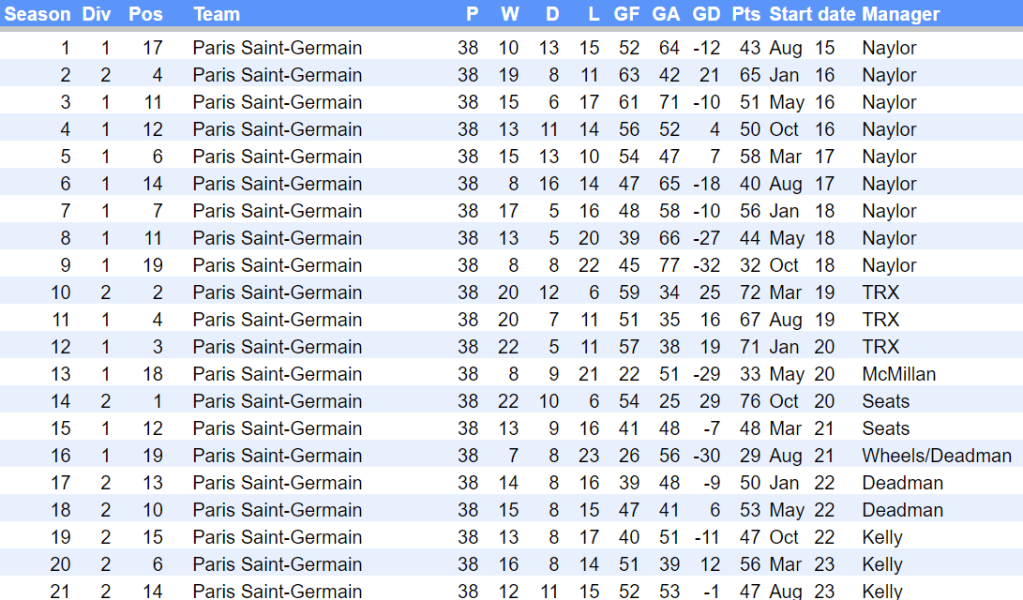Click the Team column header
The width and height of the screenshot is (1023, 600).
216,14
